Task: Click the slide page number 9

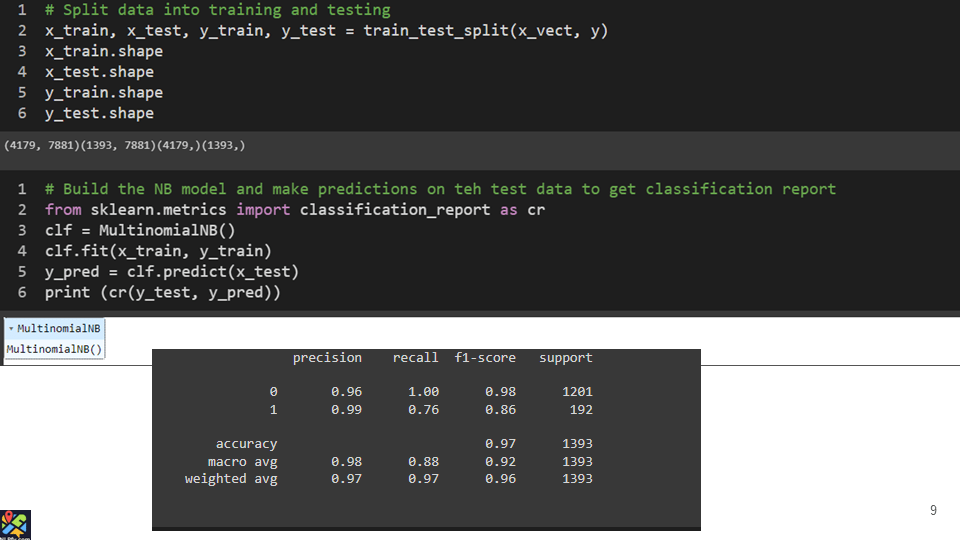Action: click(x=933, y=511)
